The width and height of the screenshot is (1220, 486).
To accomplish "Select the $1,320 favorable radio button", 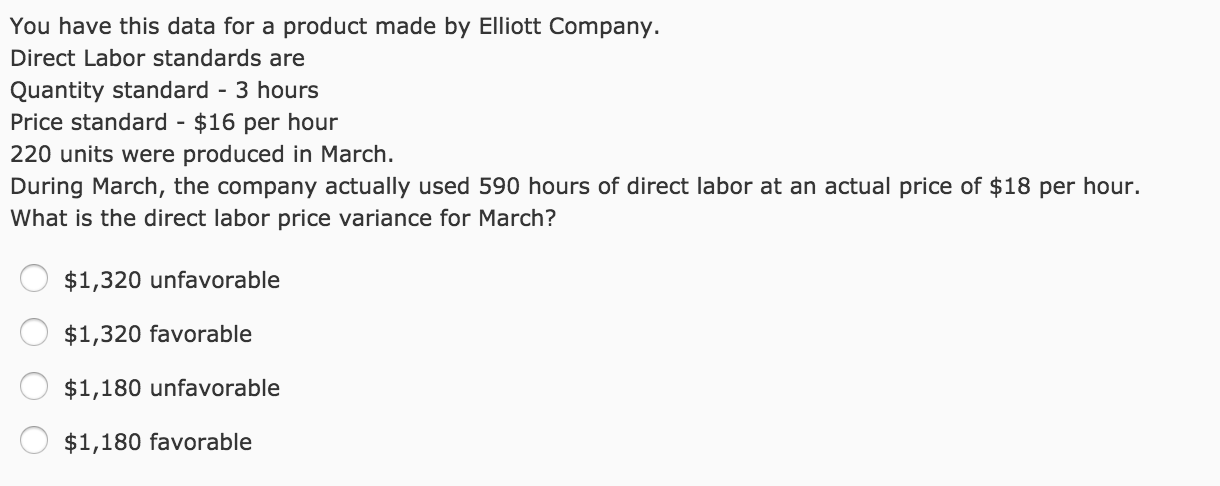I will pos(35,334).
